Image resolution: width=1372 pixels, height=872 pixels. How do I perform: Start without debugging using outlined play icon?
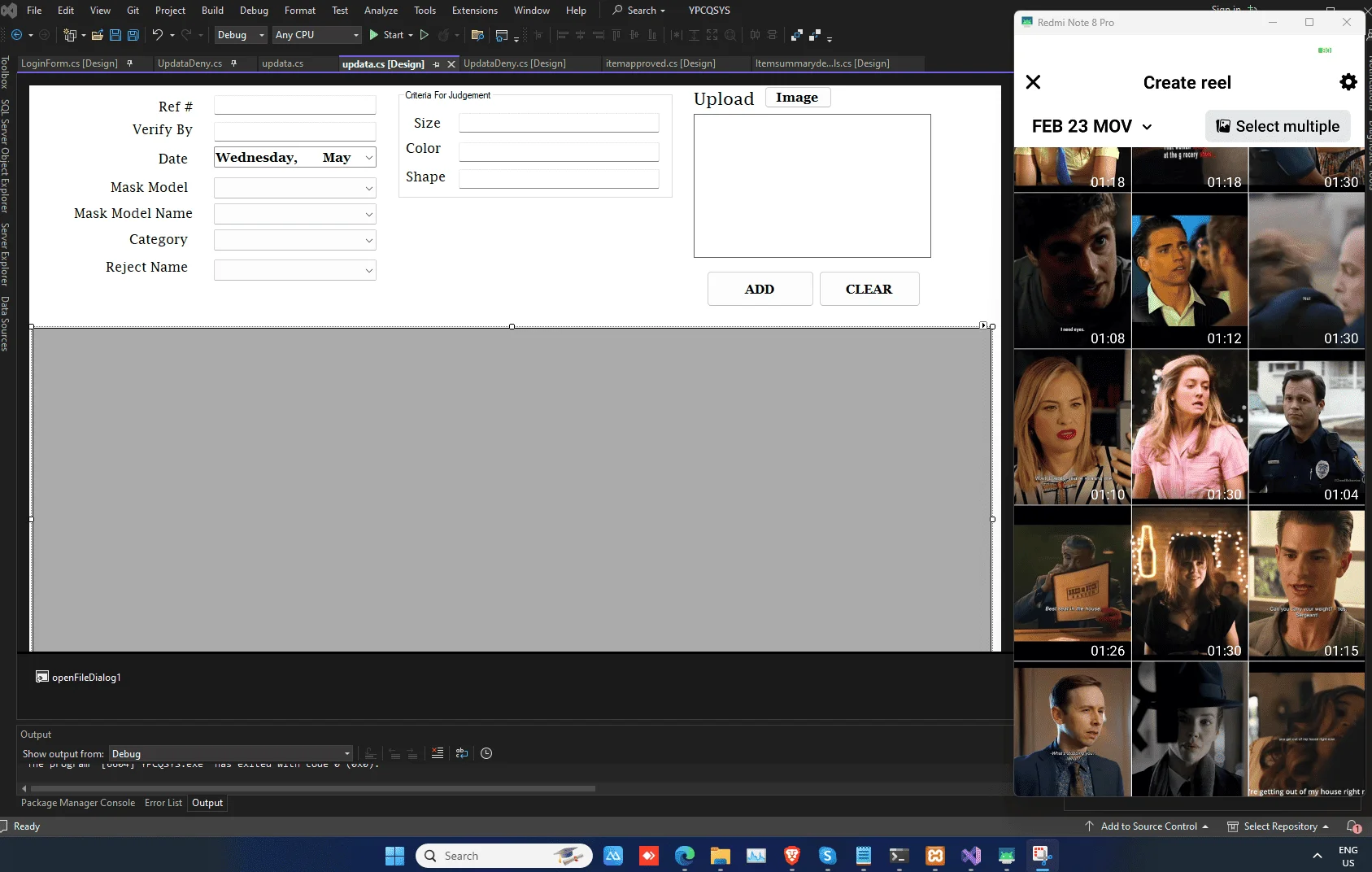coord(424,35)
